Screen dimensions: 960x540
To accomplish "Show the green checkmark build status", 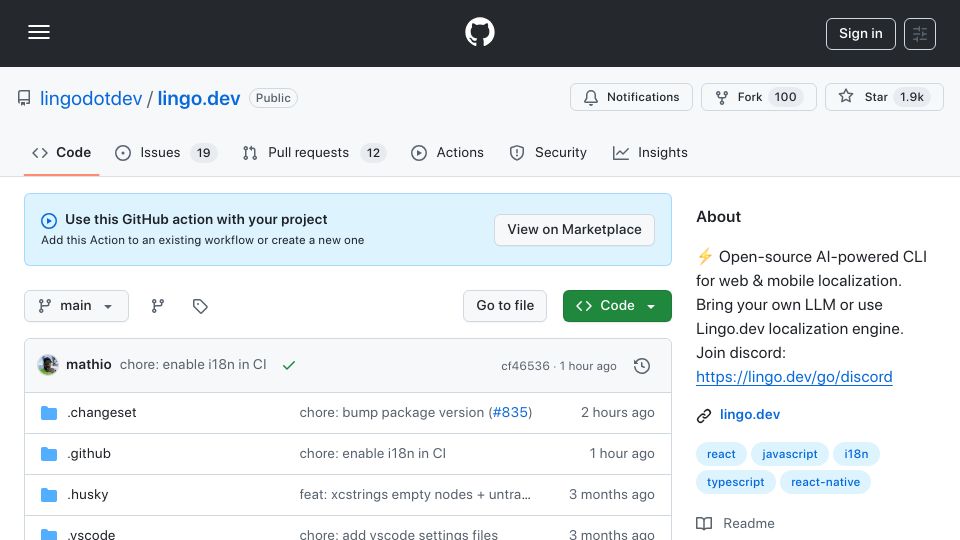I will click(289, 365).
